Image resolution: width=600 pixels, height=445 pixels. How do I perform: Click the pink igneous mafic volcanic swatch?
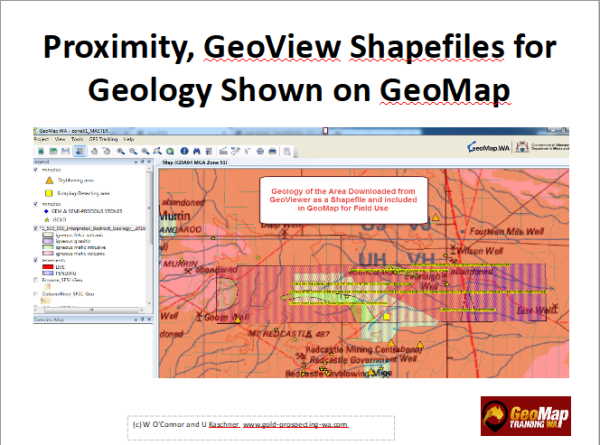click(x=48, y=253)
